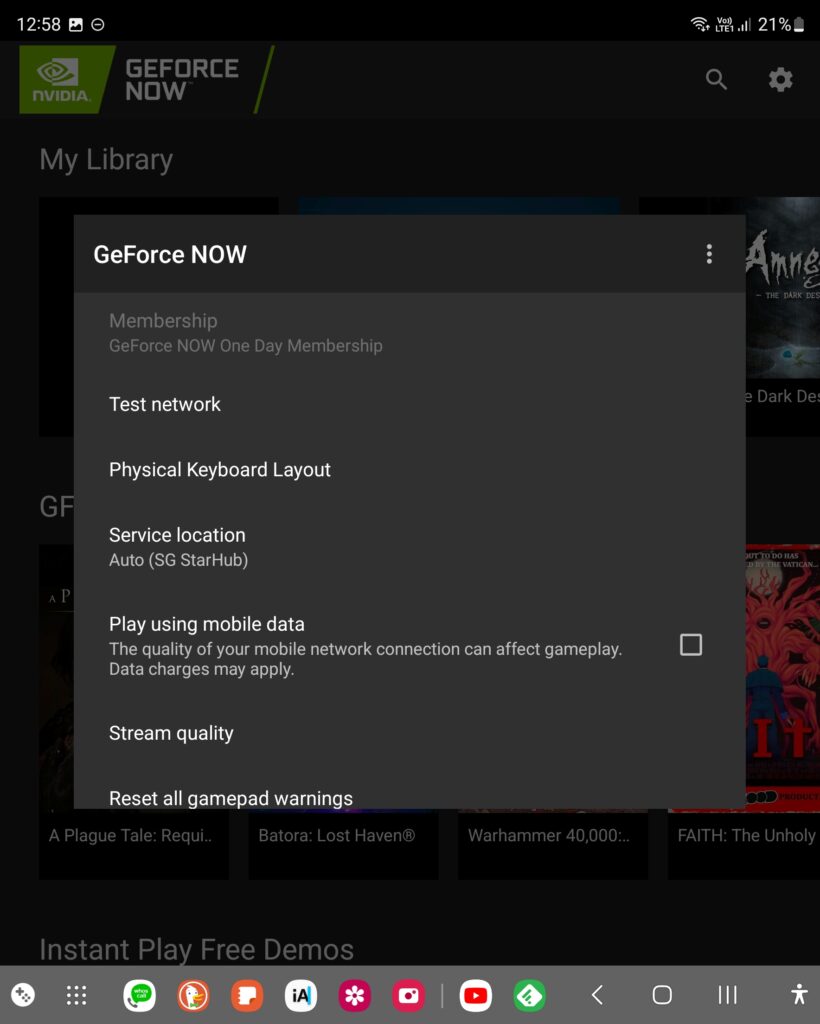The image size is (820, 1024).
Task: Tap the Auto (SG StarHub) location value
Action: [x=178, y=560]
